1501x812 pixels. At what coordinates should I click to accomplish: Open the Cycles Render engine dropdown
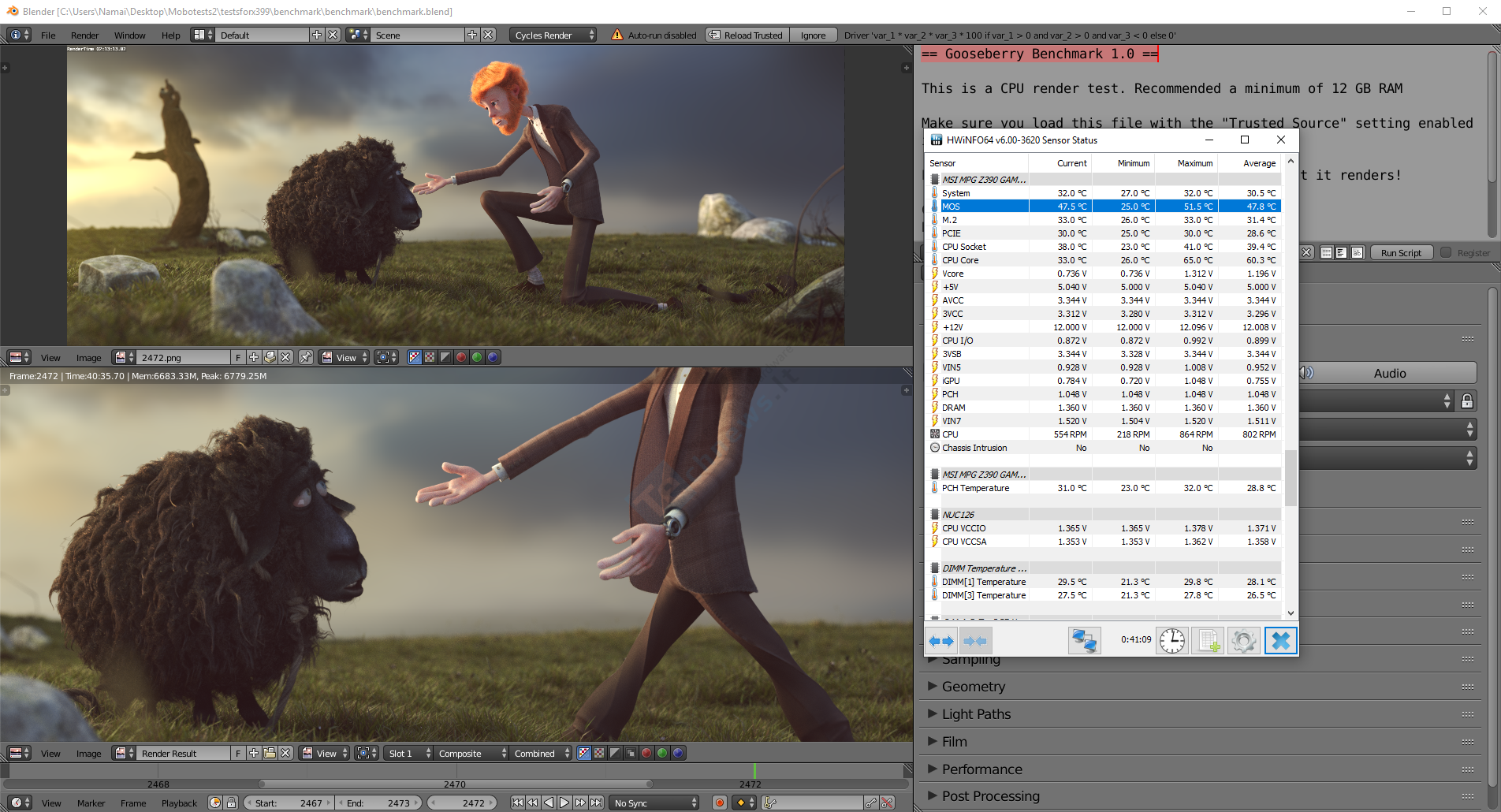tap(554, 35)
